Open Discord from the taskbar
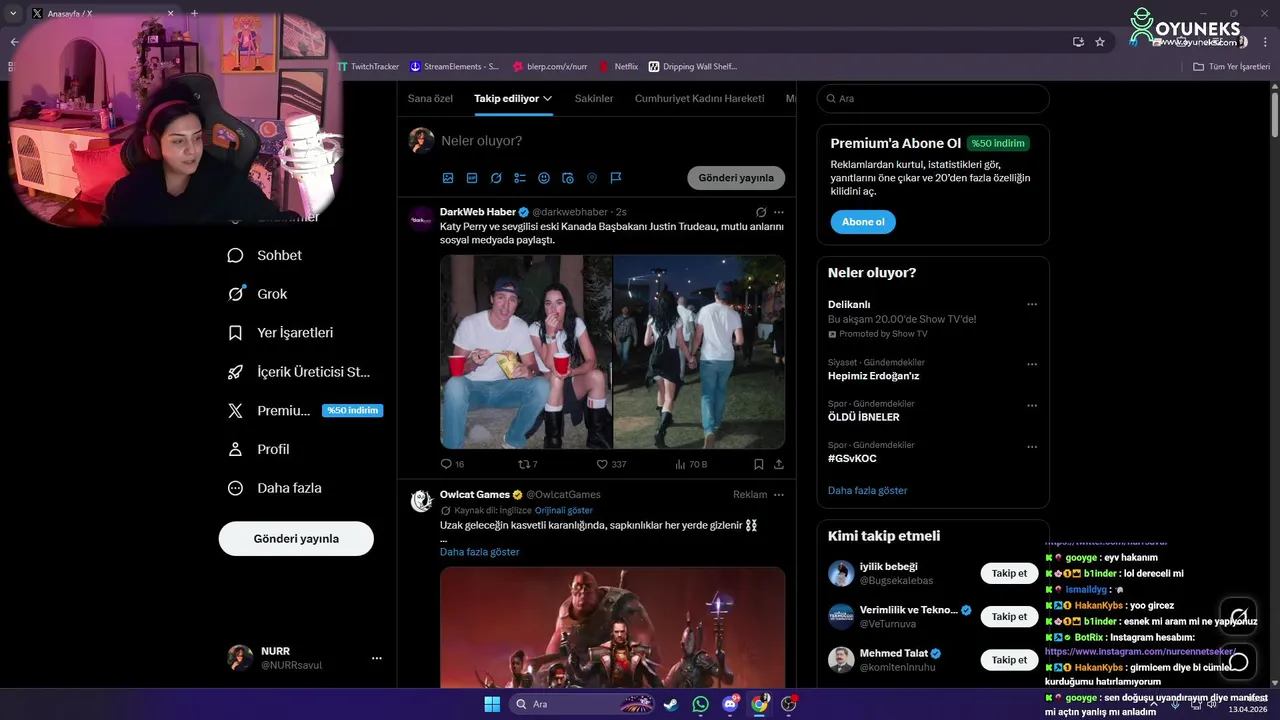The height and width of the screenshot is (720, 1280). pyautogui.click(x=730, y=704)
